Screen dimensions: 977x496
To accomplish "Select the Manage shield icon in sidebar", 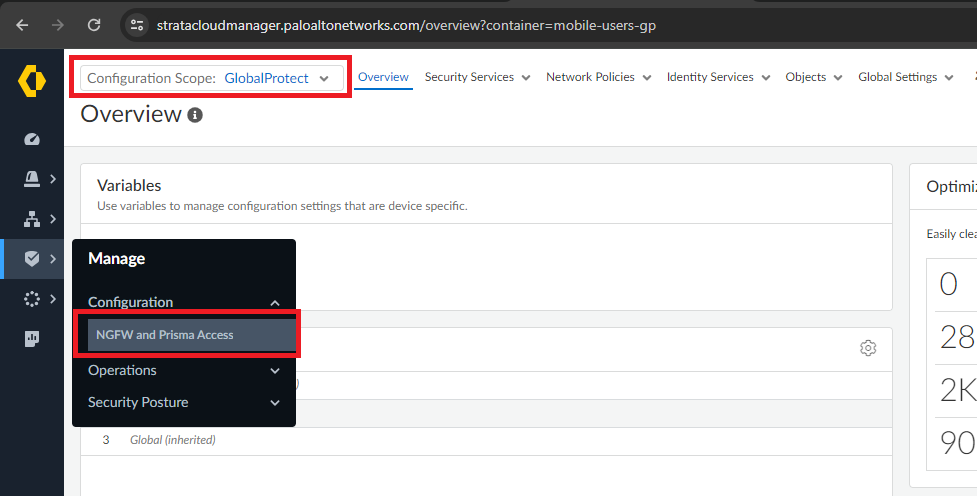I will click(32, 259).
